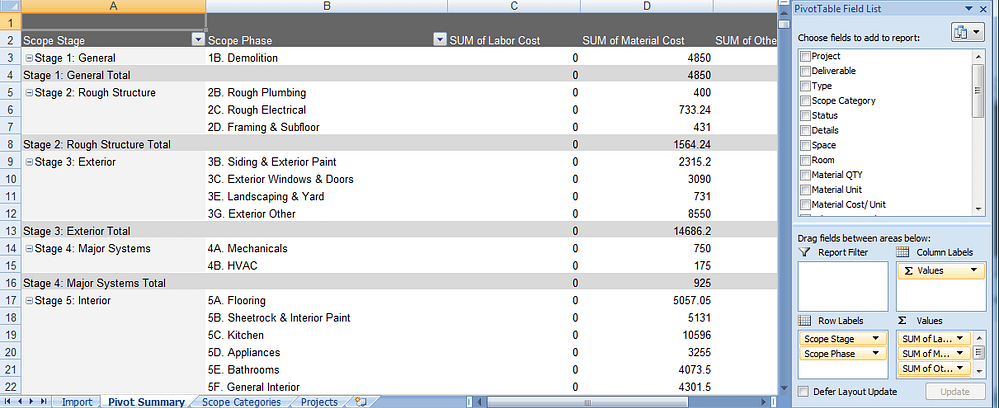Select column C header
Screen dimensions: 999x408
click(x=514, y=6)
